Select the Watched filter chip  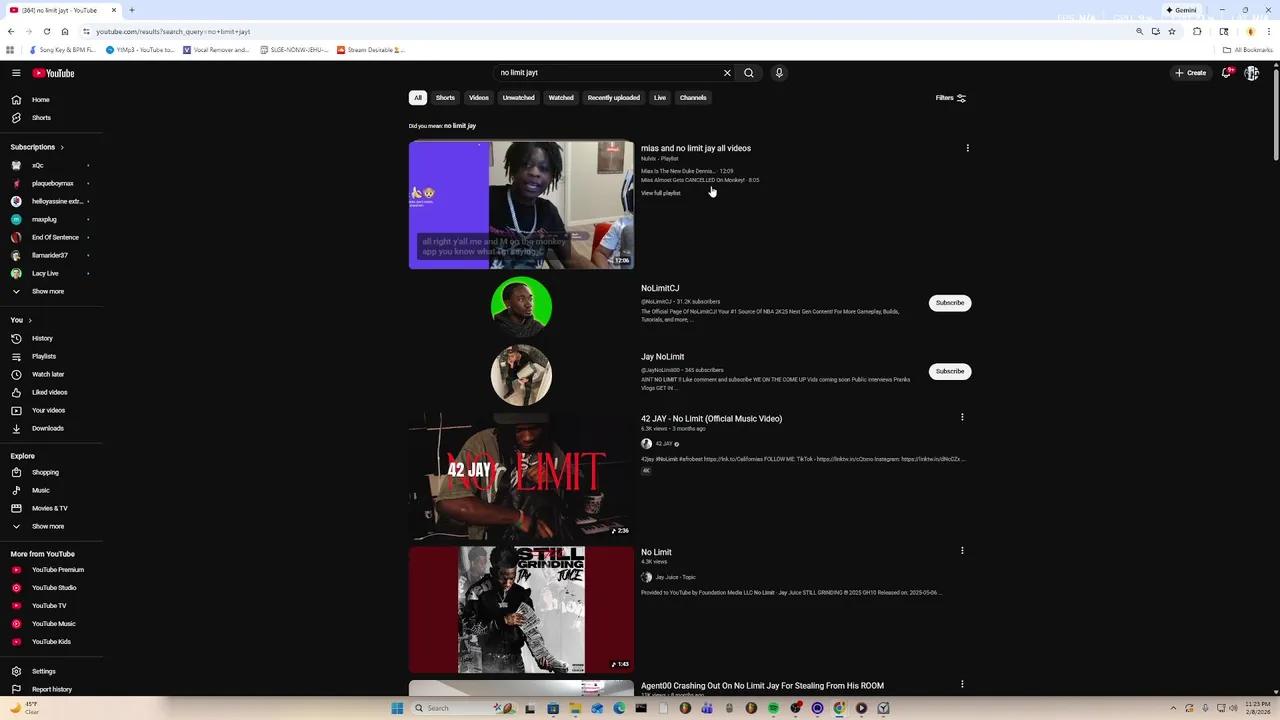point(561,98)
